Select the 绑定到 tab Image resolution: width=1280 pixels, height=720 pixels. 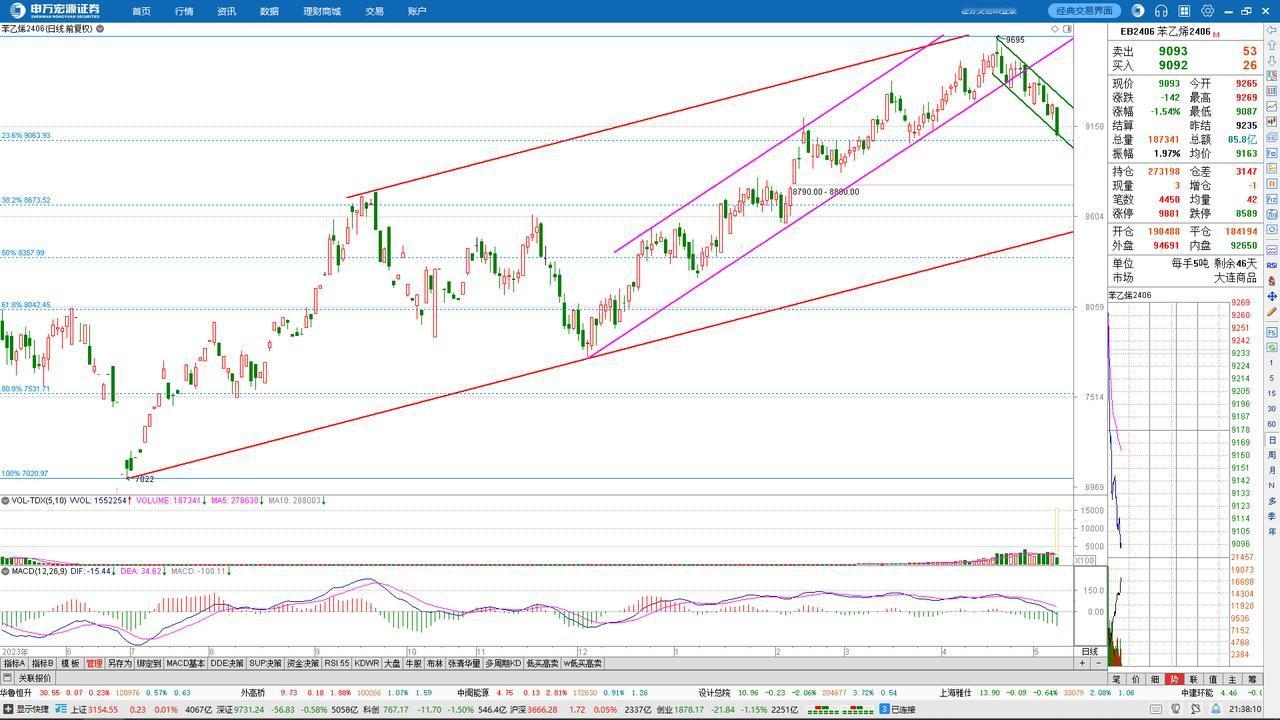[x=148, y=663]
